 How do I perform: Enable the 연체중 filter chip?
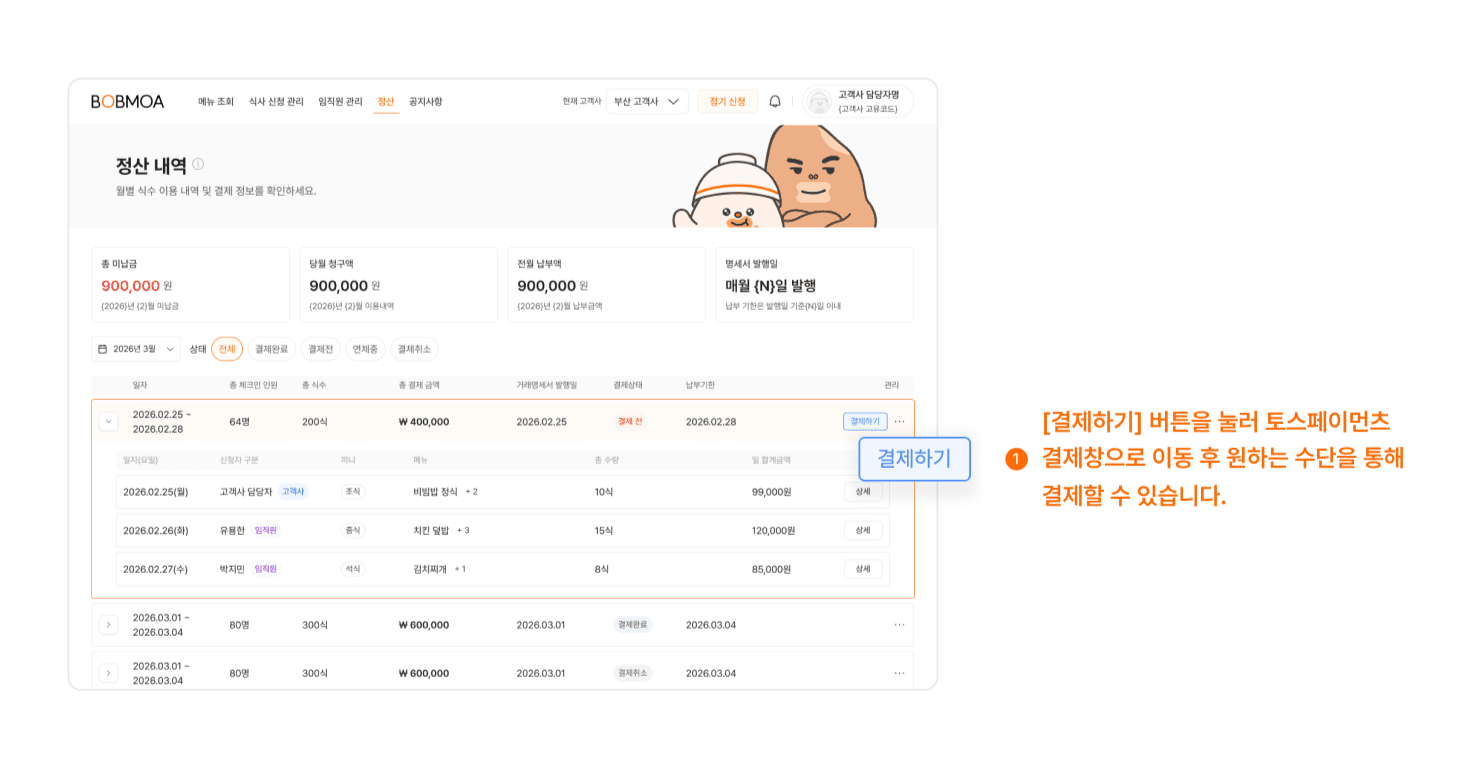coord(366,349)
